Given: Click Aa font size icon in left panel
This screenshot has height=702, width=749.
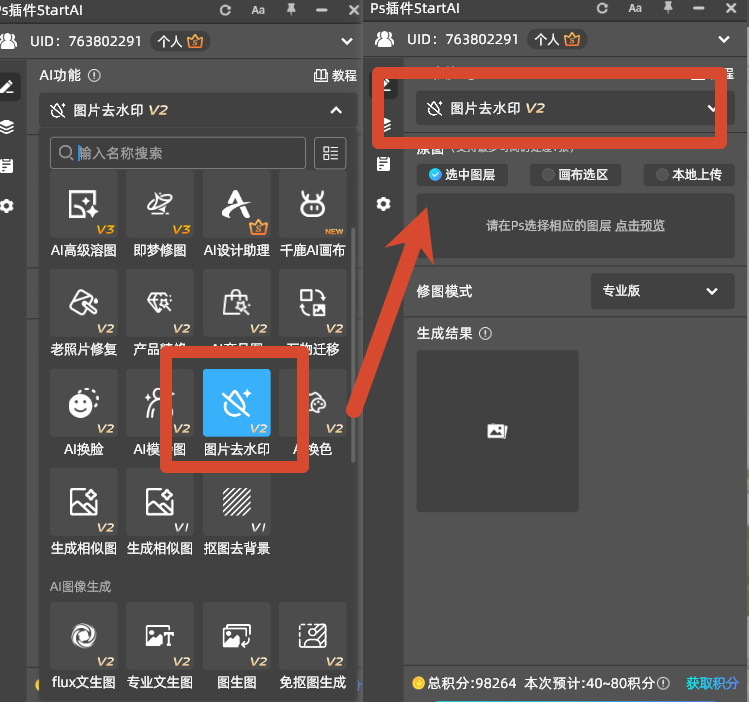Looking at the screenshot, I should click(x=258, y=10).
